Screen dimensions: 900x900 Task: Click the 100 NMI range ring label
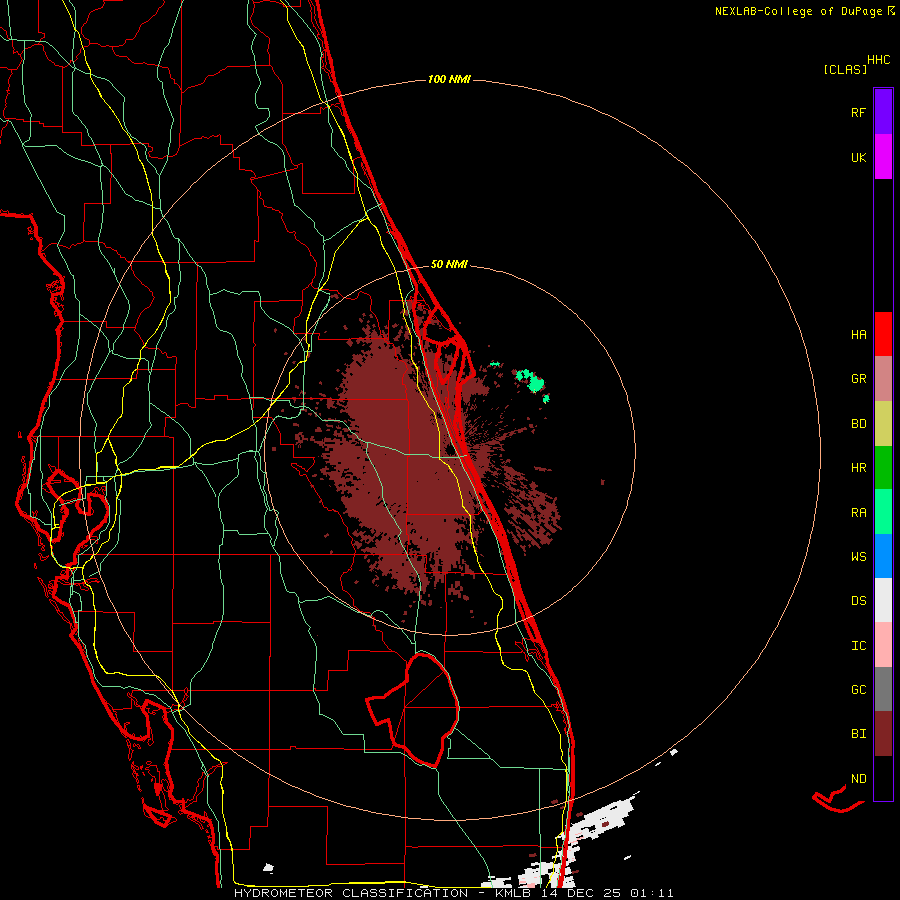[x=449, y=79]
